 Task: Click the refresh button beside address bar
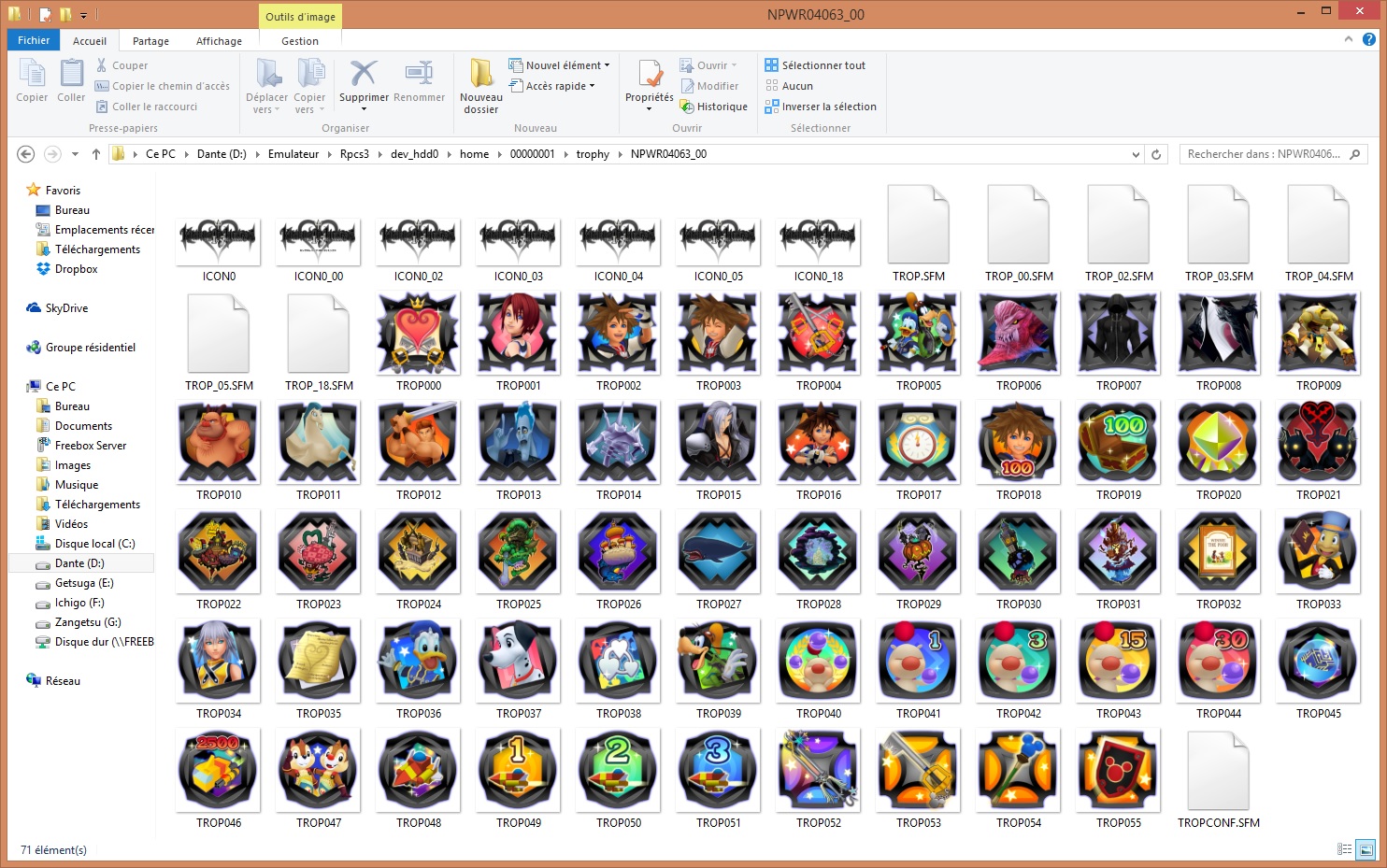(1156, 154)
